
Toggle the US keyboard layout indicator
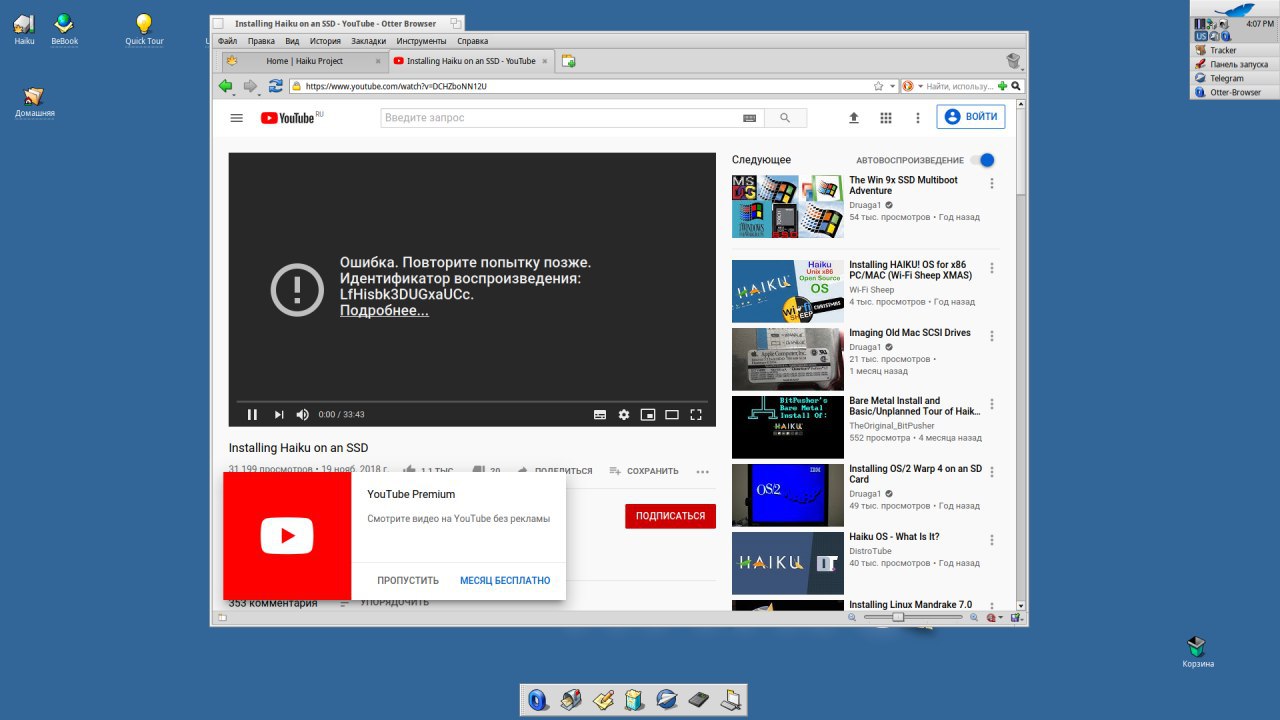[1200, 35]
